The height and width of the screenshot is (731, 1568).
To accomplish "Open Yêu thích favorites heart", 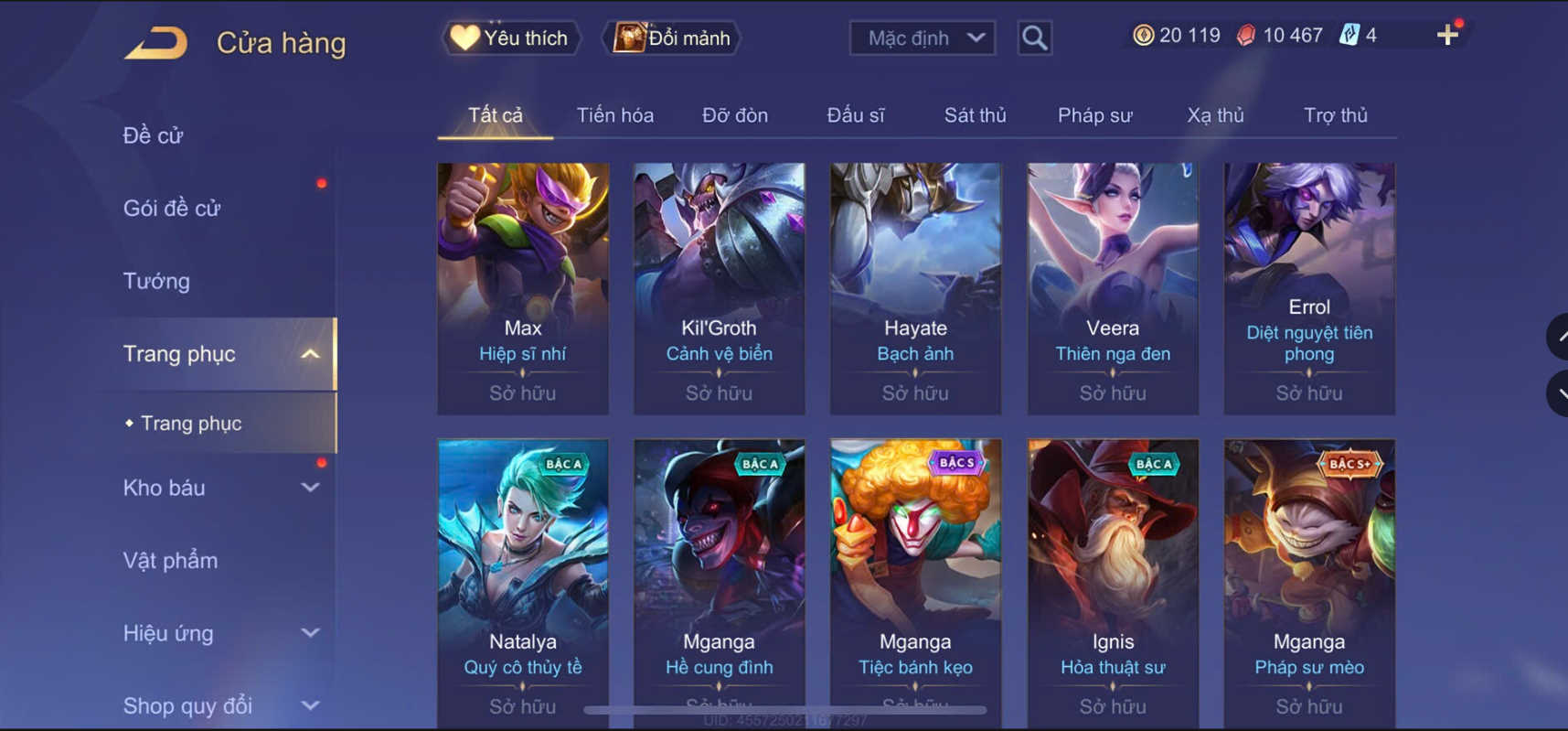I will pyautogui.click(x=511, y=38).
